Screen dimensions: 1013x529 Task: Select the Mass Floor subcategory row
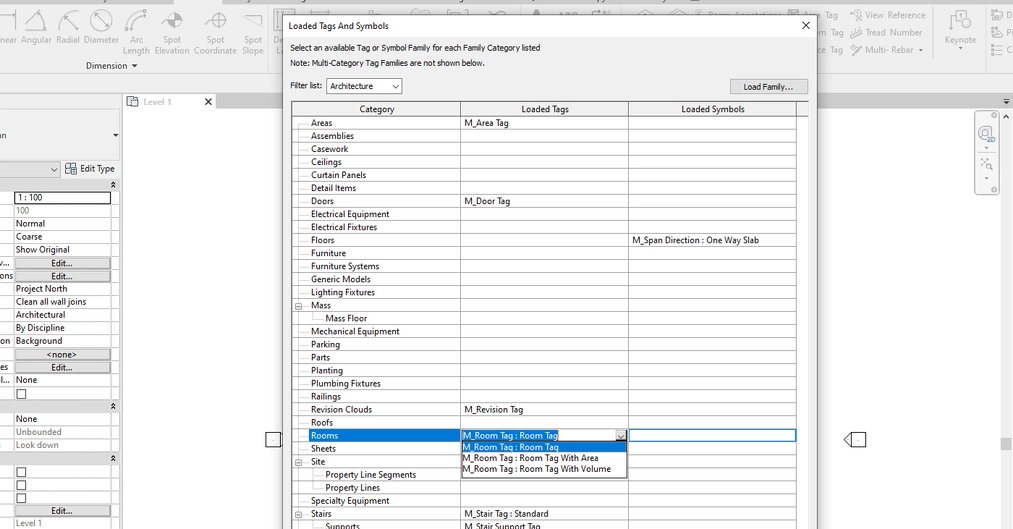pyautogui.click(x=376, y=318)
